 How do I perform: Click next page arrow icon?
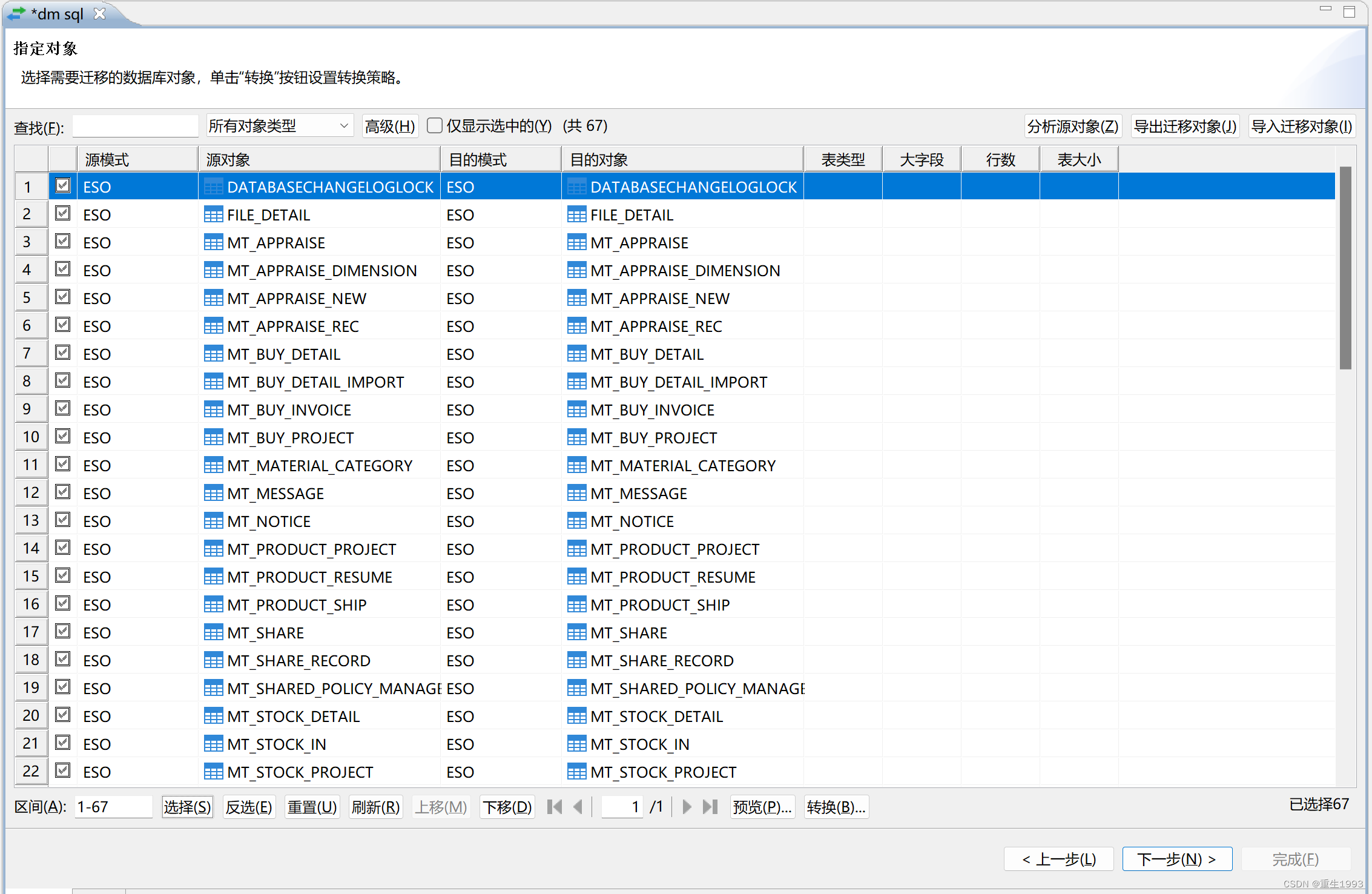tap(687, 807)
